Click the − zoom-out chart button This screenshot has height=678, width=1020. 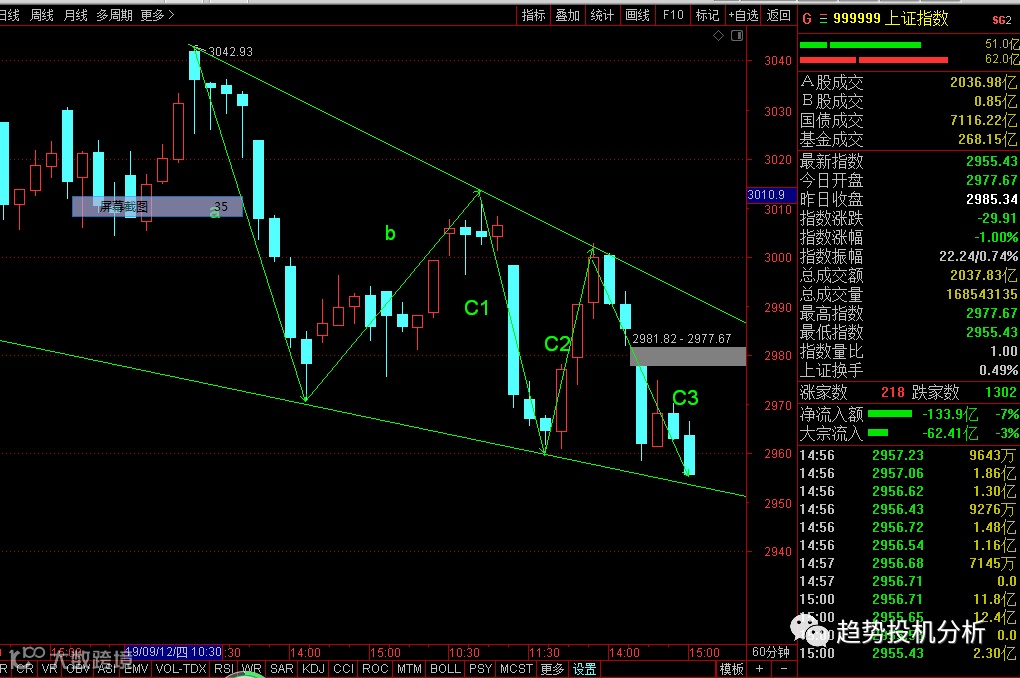tap(784, 669)
